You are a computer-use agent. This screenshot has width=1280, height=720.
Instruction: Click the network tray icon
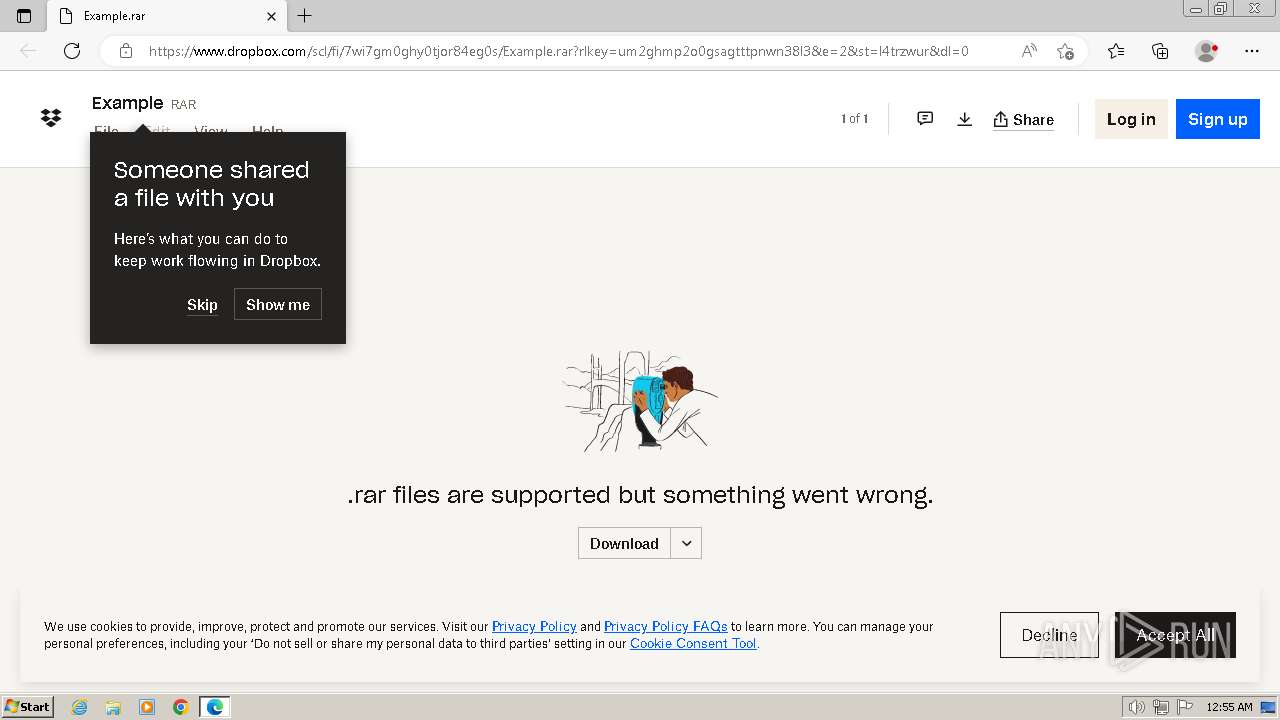click(x=1161, y=707)
